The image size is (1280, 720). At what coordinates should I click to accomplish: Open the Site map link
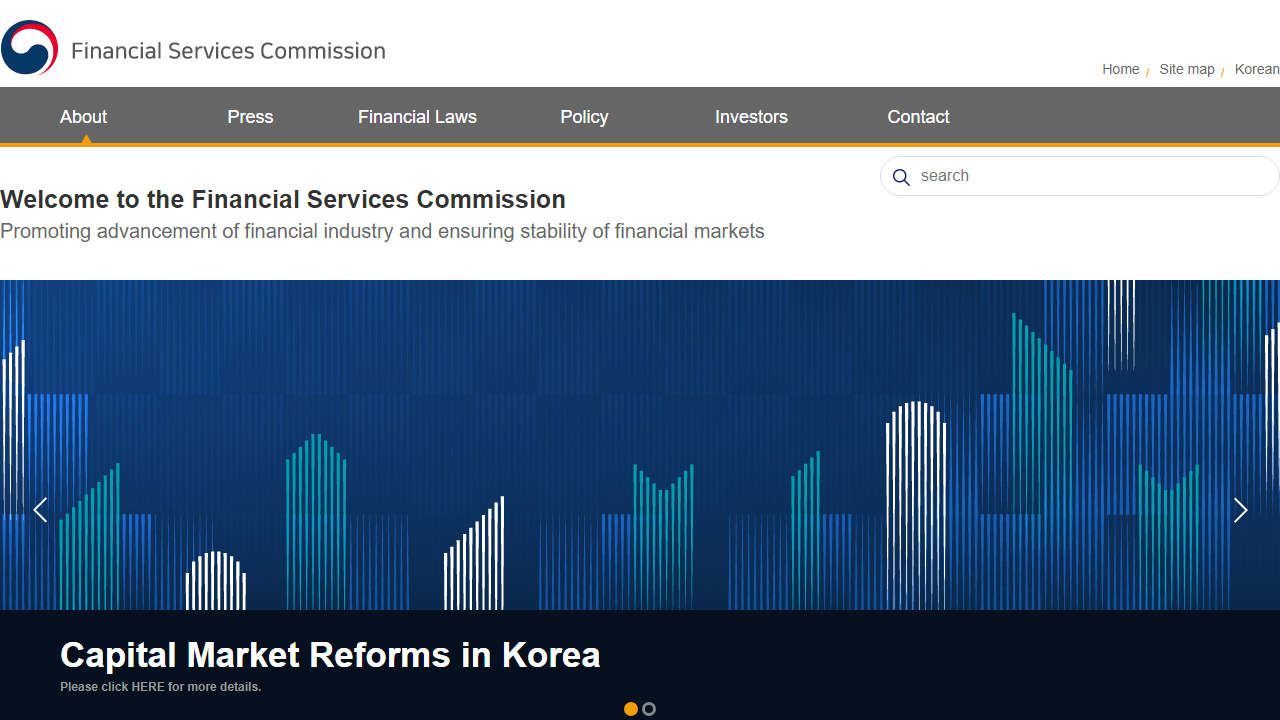1186,69
